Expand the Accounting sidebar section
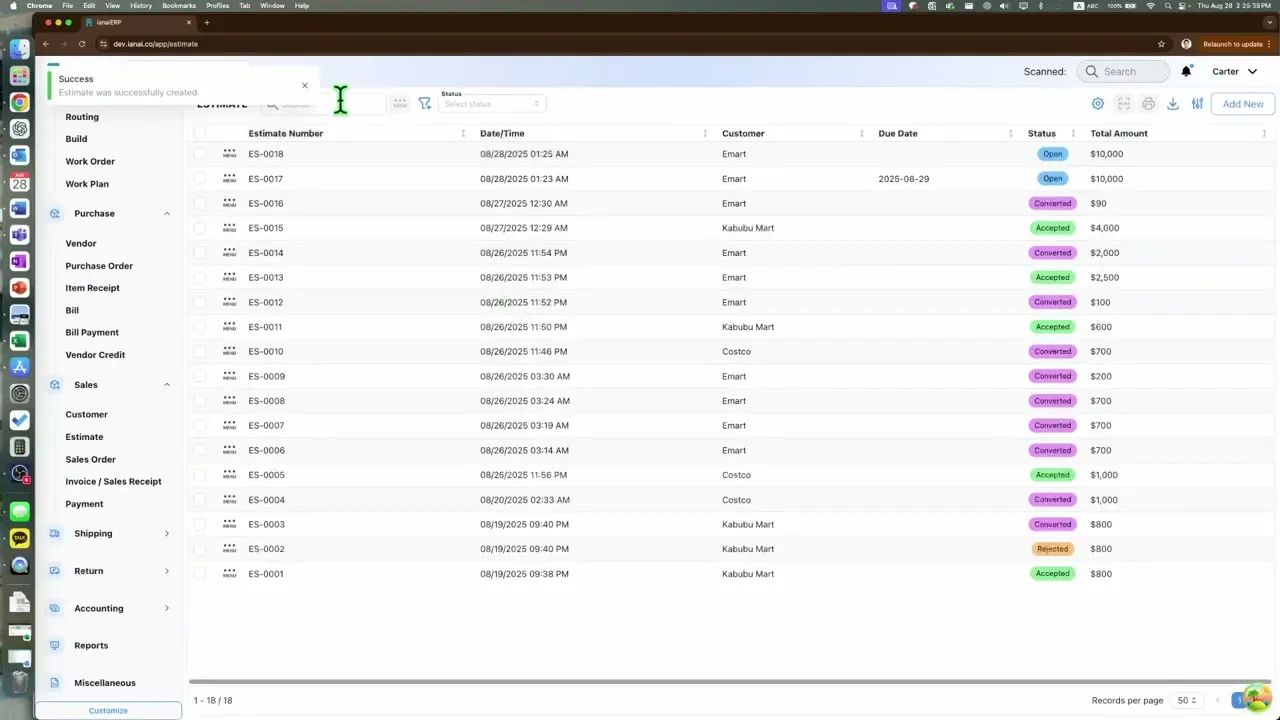This screenshot has height=720, width=1280. click(167, 608)
